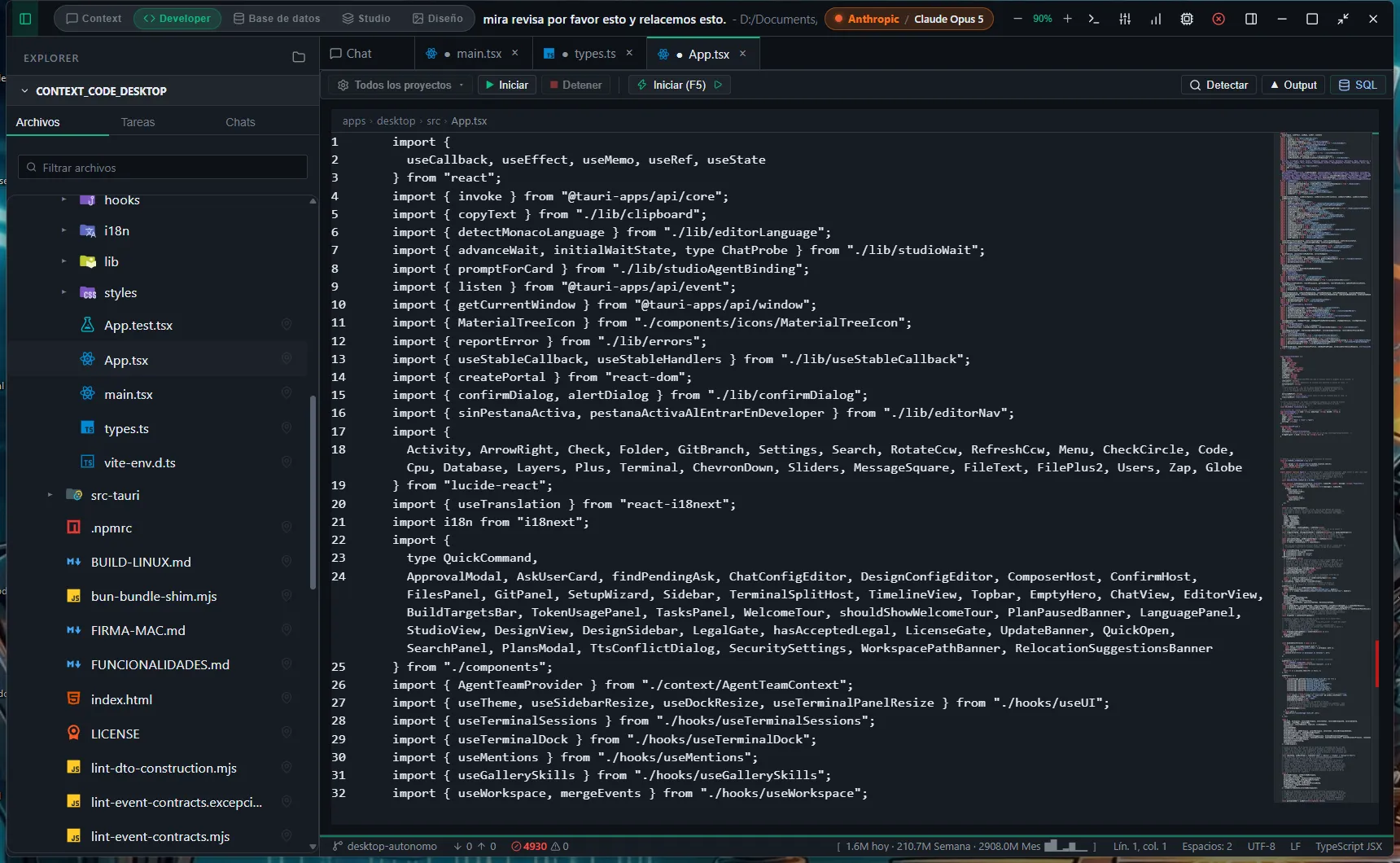
Task: Click the file tree scroll-down arrow
Action: point(313,847)
